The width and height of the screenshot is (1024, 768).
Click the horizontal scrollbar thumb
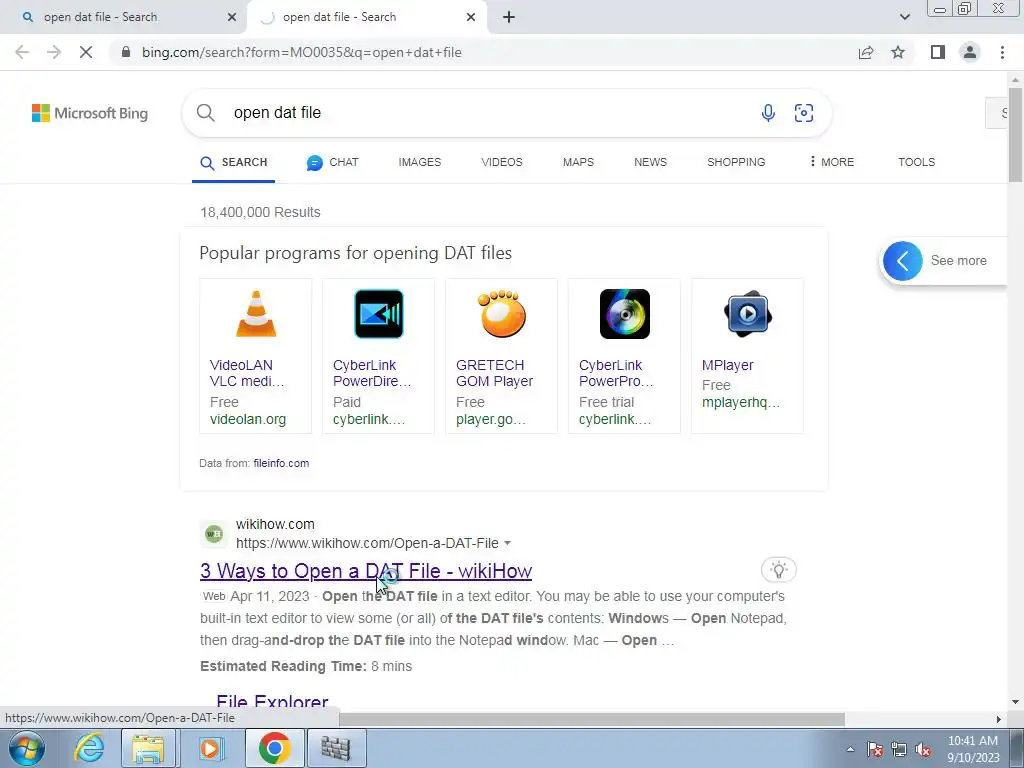click(x=592, y=719)
